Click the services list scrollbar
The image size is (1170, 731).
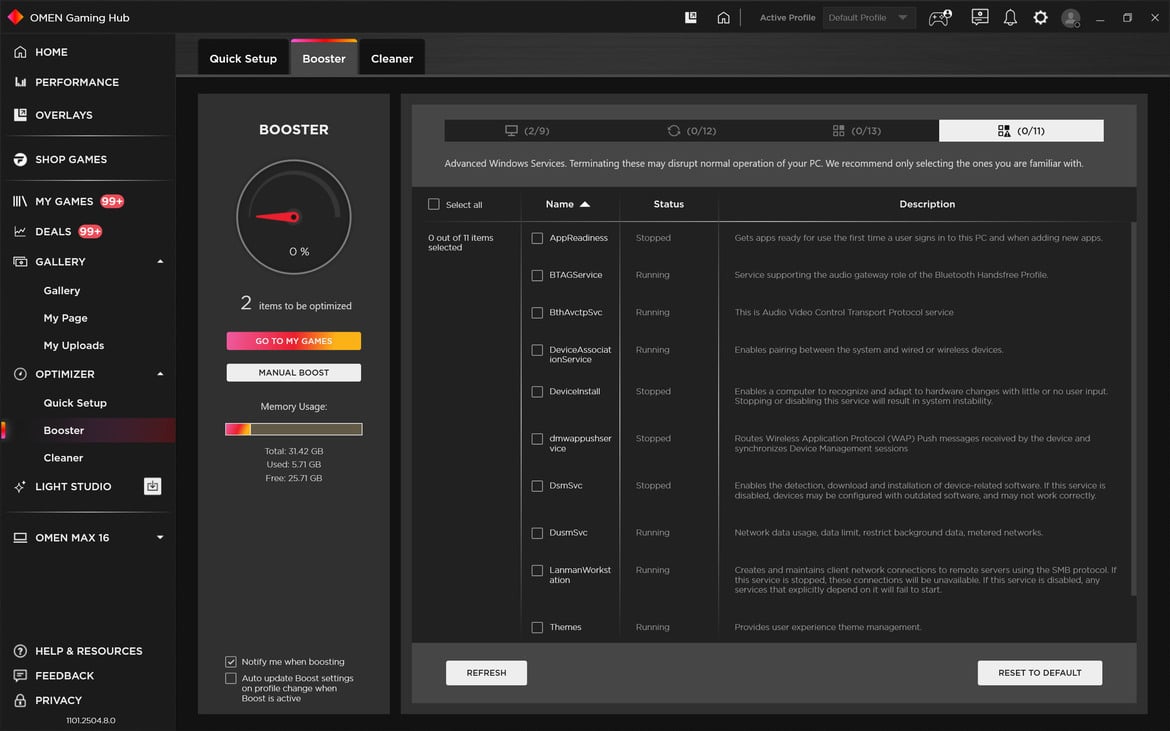tap(1133, 409)
